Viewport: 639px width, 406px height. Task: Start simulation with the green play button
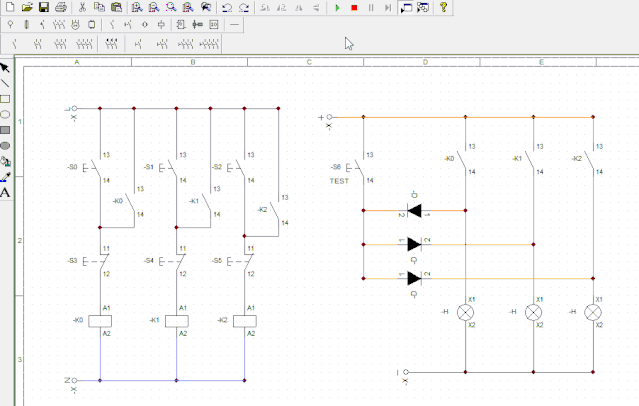click(338, 7)
